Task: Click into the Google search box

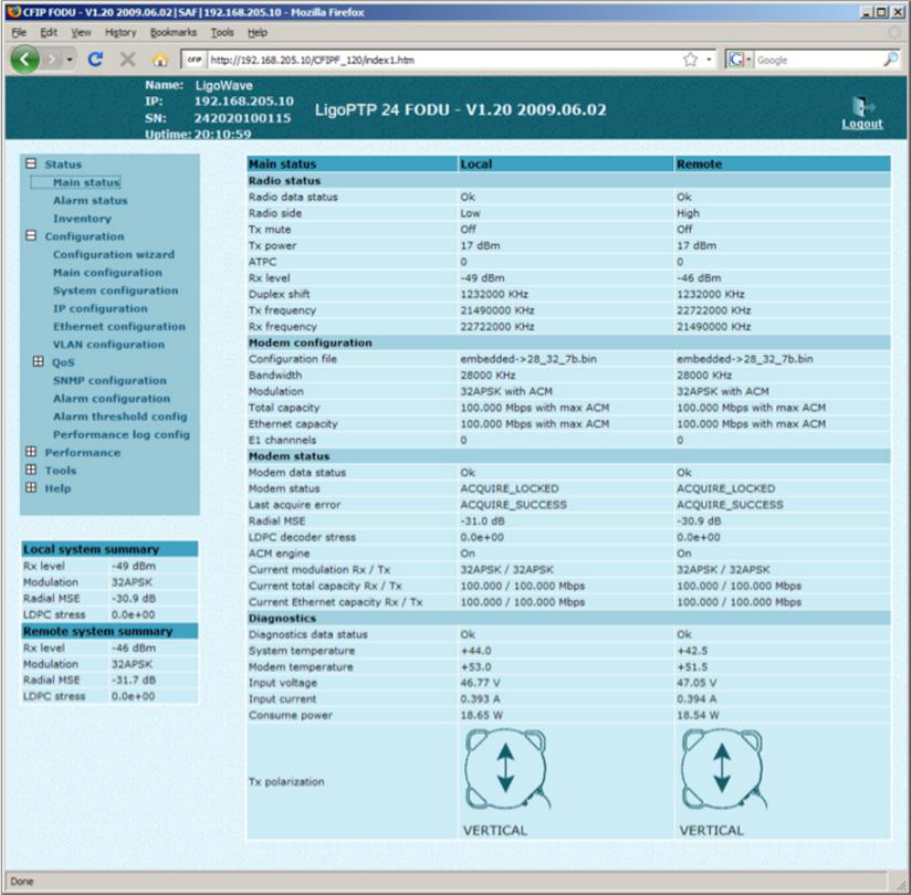Action: (818, 60)
